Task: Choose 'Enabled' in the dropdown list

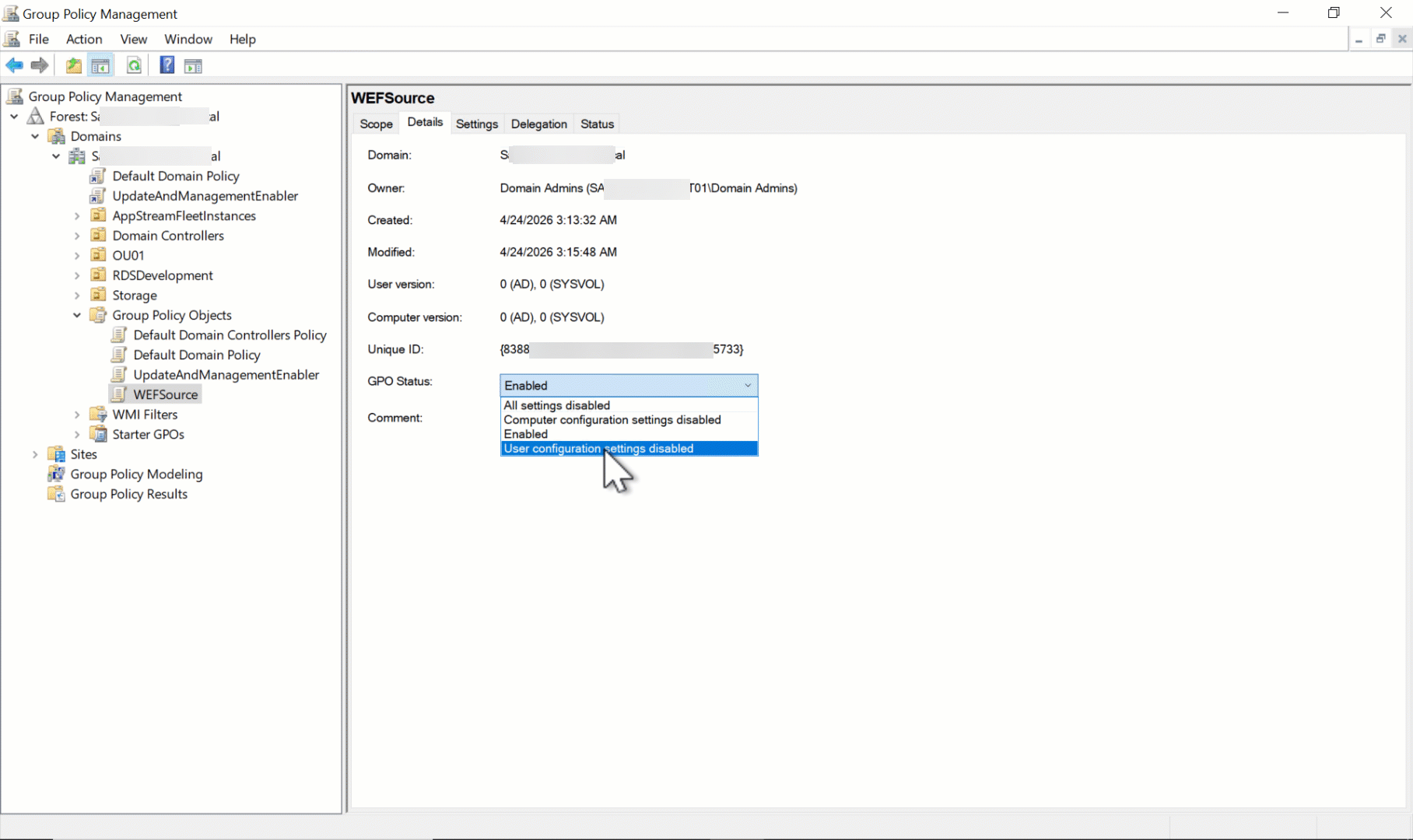Action: click(x=629, y=434)
